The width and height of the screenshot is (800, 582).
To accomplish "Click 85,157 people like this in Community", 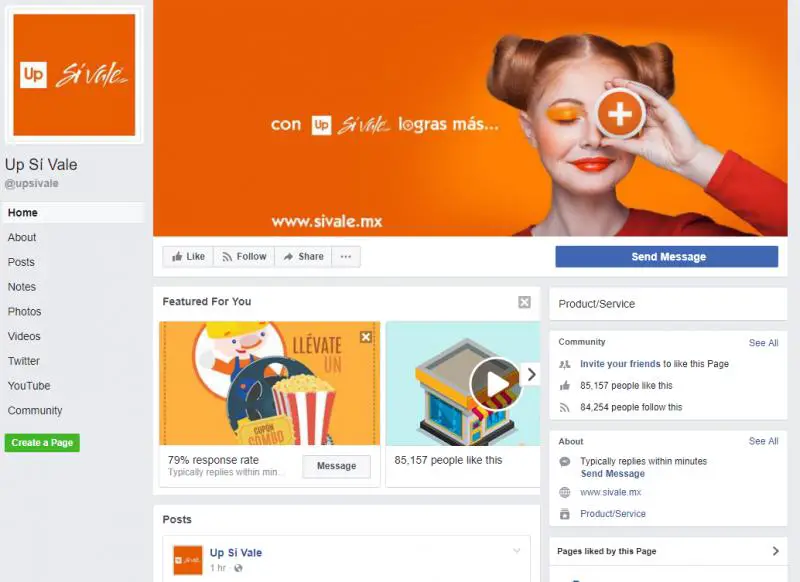I will [626, 386].
